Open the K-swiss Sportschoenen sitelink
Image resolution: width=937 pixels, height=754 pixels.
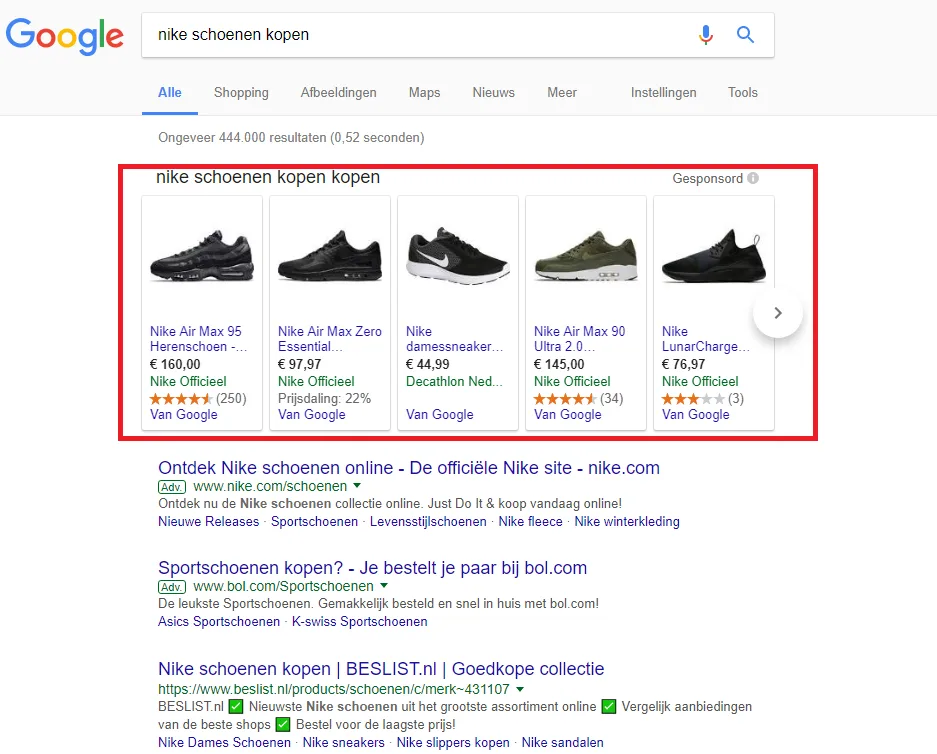coord(359,621)
